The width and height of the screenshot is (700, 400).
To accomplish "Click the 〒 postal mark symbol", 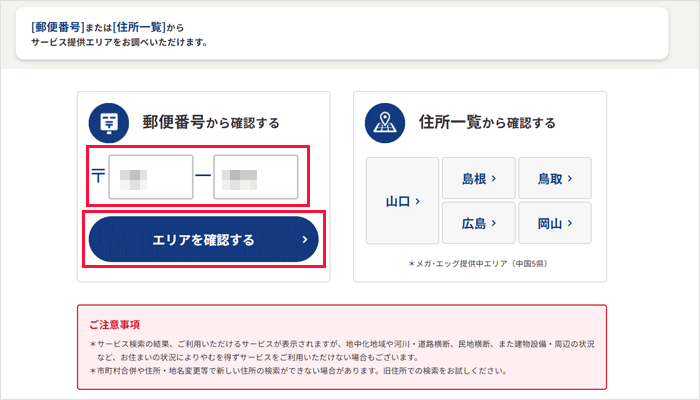I will coord(97,177).
